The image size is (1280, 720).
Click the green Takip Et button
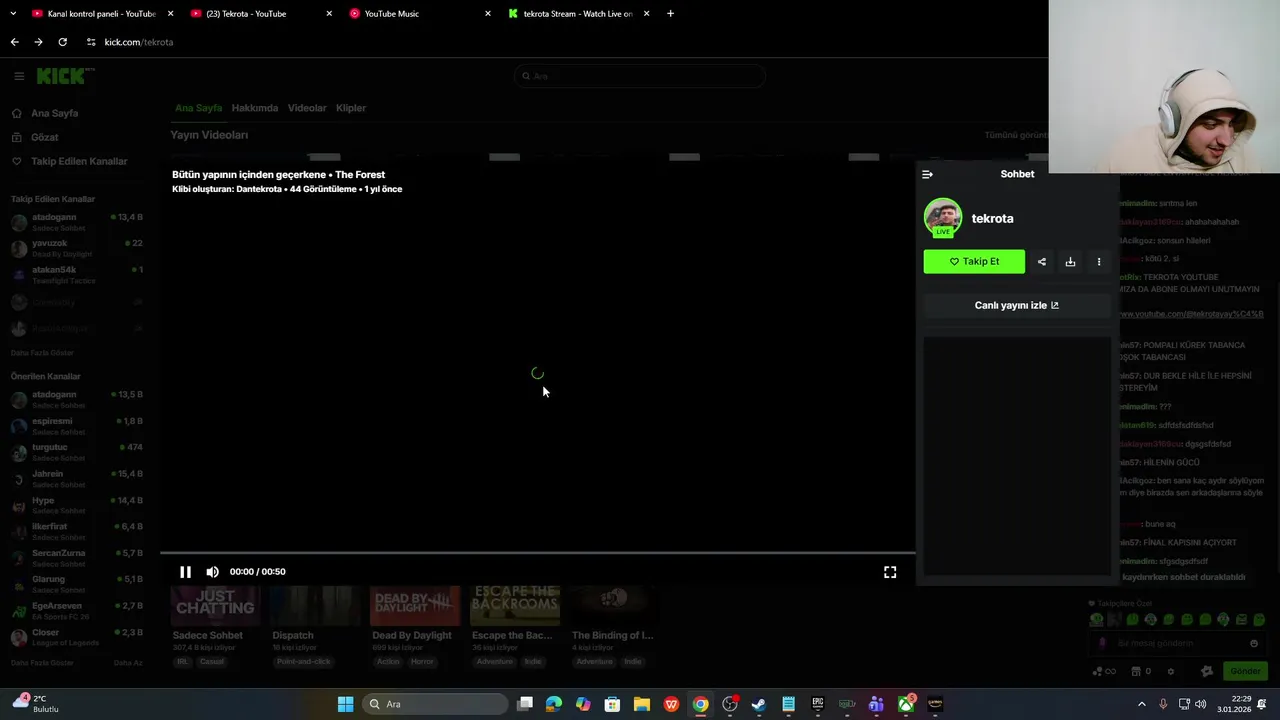[x=974, y=262]
